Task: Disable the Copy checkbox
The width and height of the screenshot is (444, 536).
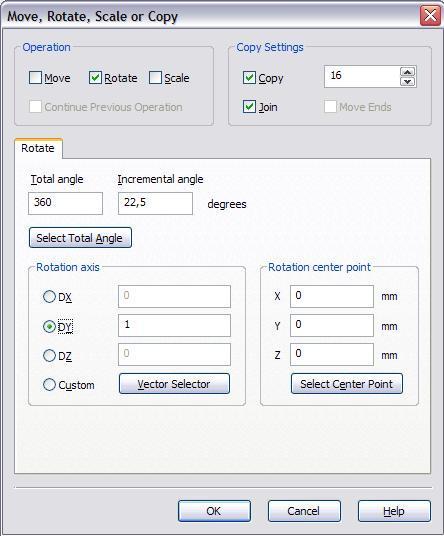Action: 249,78
